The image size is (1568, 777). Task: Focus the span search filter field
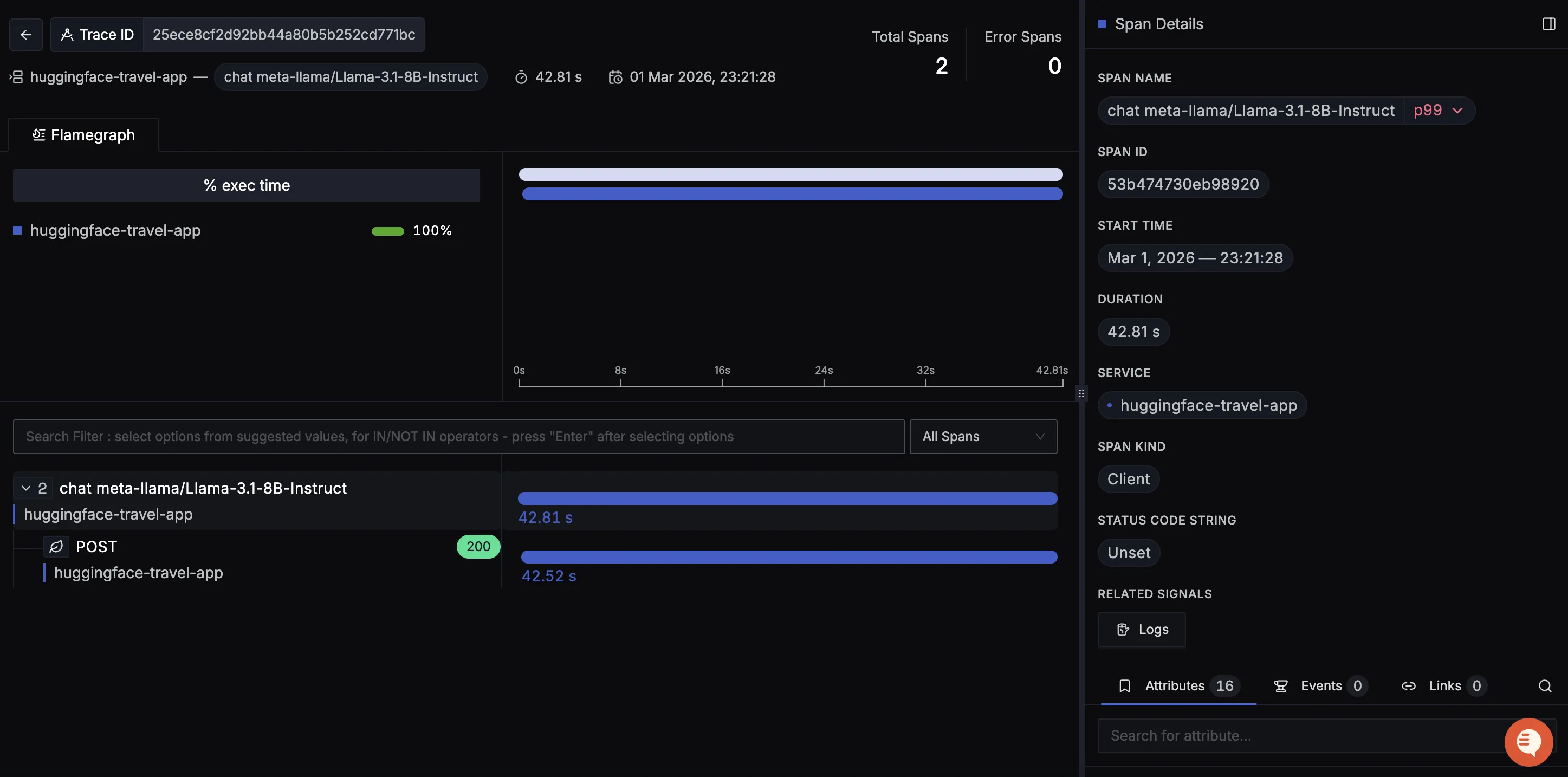pyautogui.click(x=458, y=437)
